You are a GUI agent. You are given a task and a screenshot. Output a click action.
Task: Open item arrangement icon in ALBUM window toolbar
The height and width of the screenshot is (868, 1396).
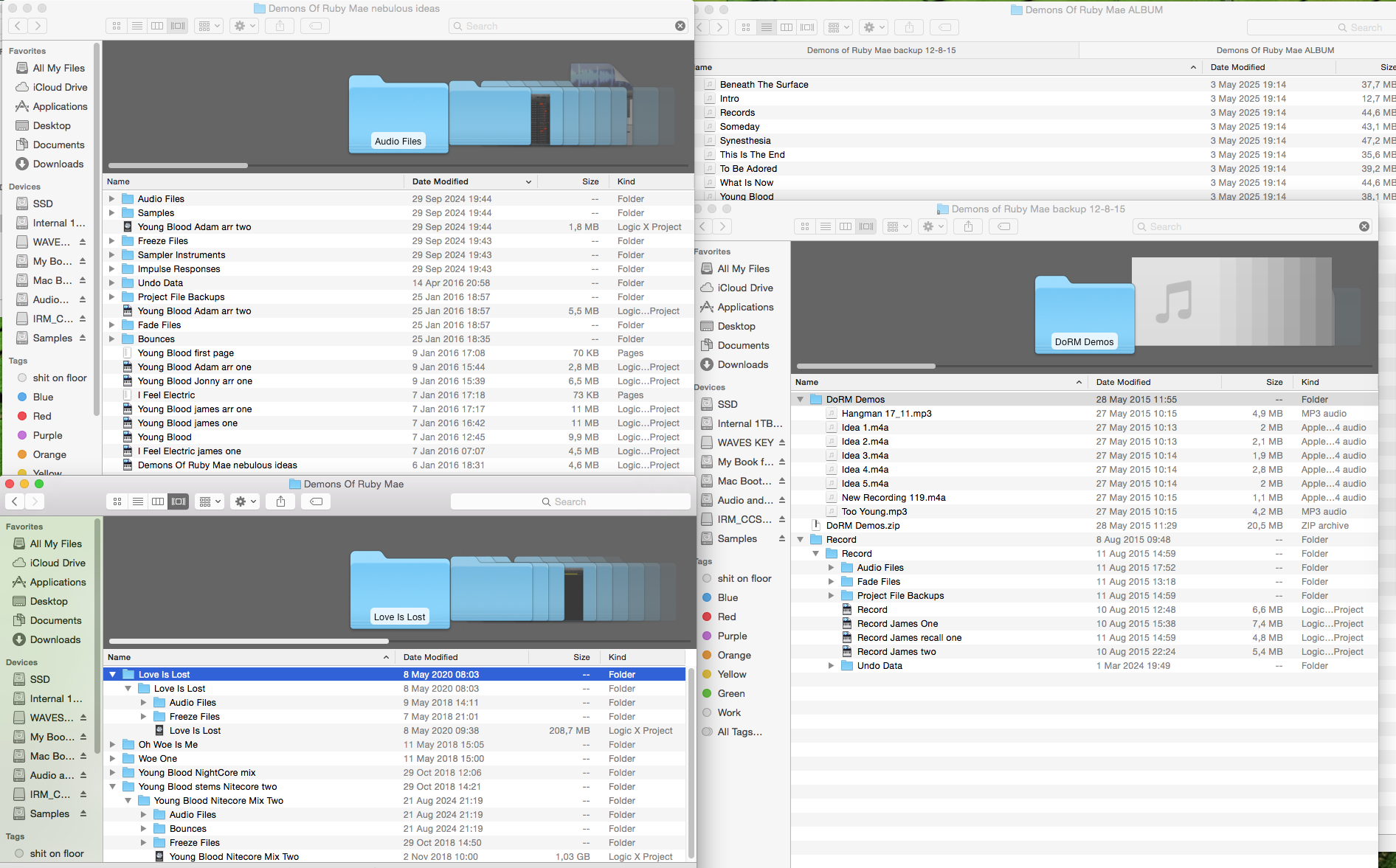(837, 27)
